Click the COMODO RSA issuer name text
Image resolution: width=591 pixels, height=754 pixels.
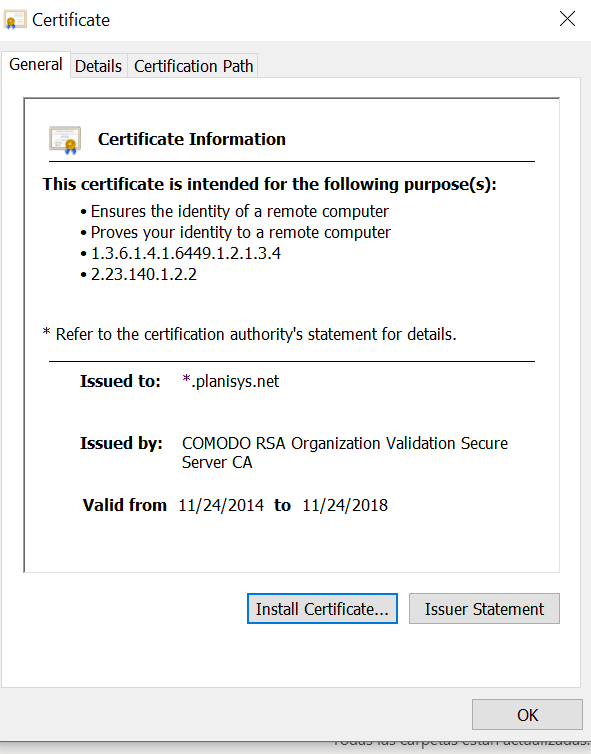pos(344,452)
